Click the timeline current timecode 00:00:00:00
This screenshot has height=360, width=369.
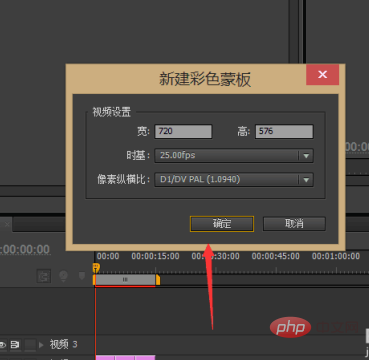(25, 249)
